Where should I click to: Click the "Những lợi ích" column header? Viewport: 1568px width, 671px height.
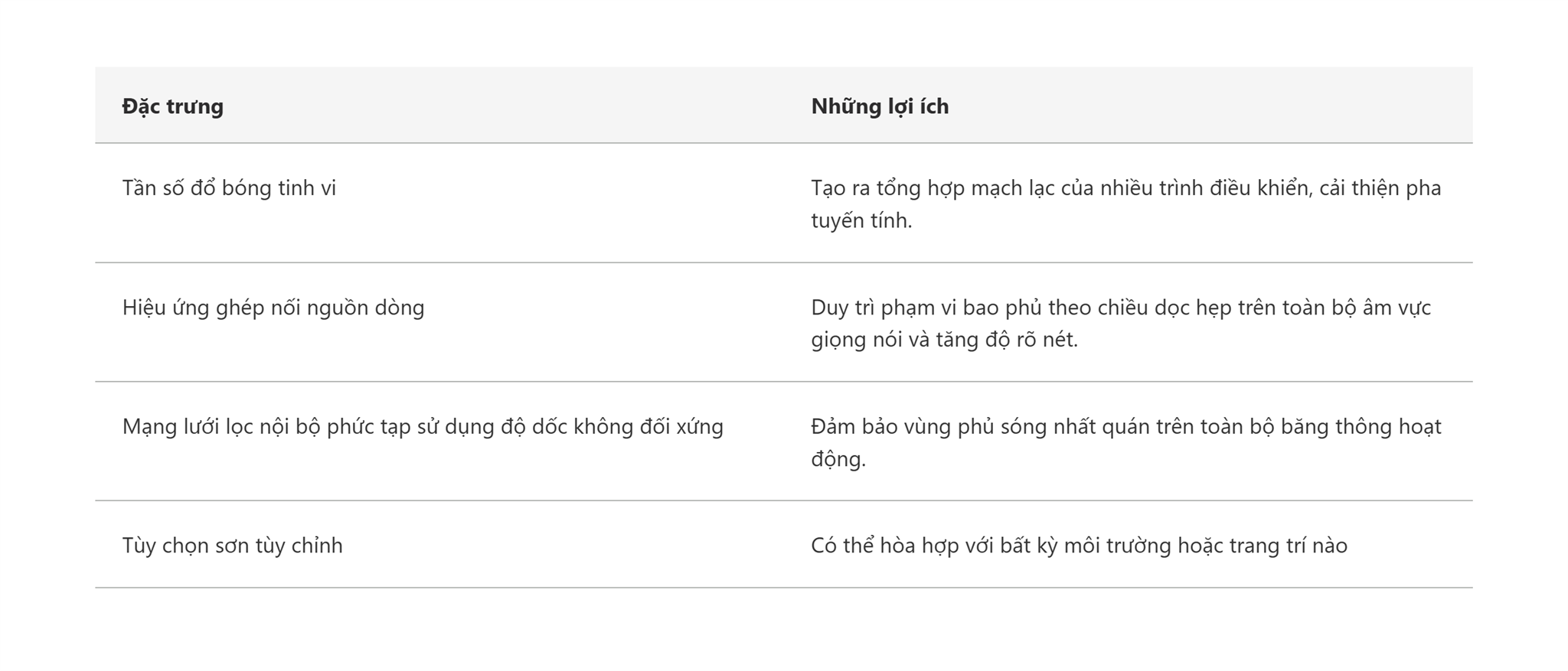(880, 106)
